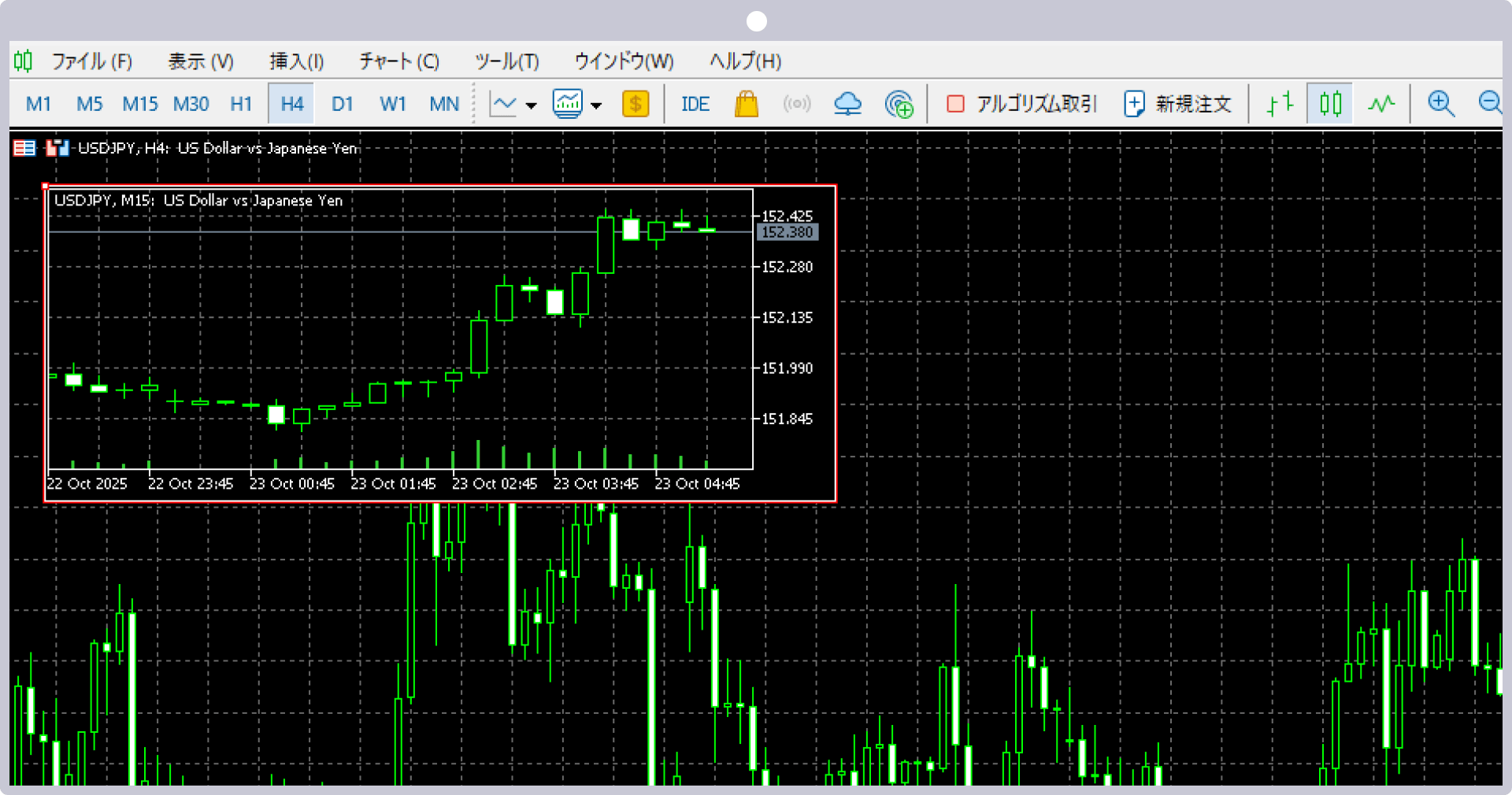Open the ツール(T) menu
The image size is (1512, 795).
click(x=506, y=61)
